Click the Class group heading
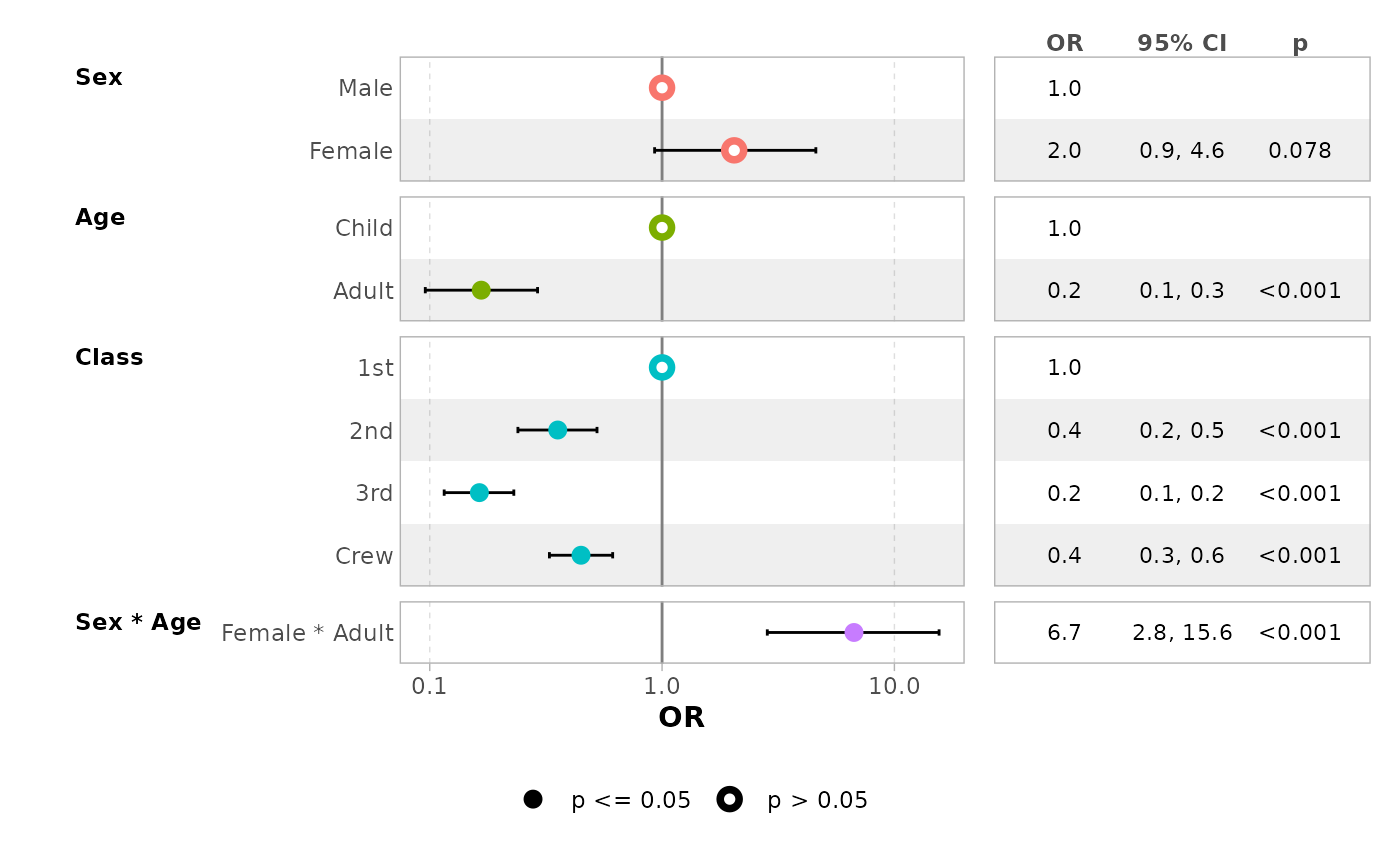This screenshot has width=1400, height=866. [109, 358]
